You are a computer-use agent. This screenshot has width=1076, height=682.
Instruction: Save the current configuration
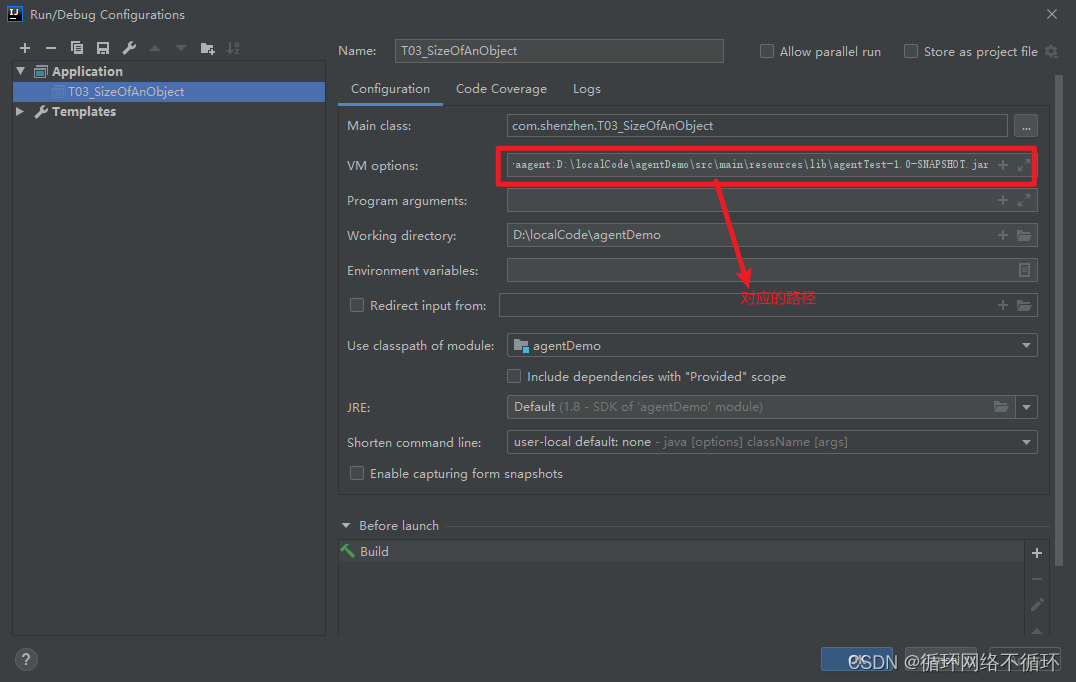pyautogui.click(x=102, y=47)
